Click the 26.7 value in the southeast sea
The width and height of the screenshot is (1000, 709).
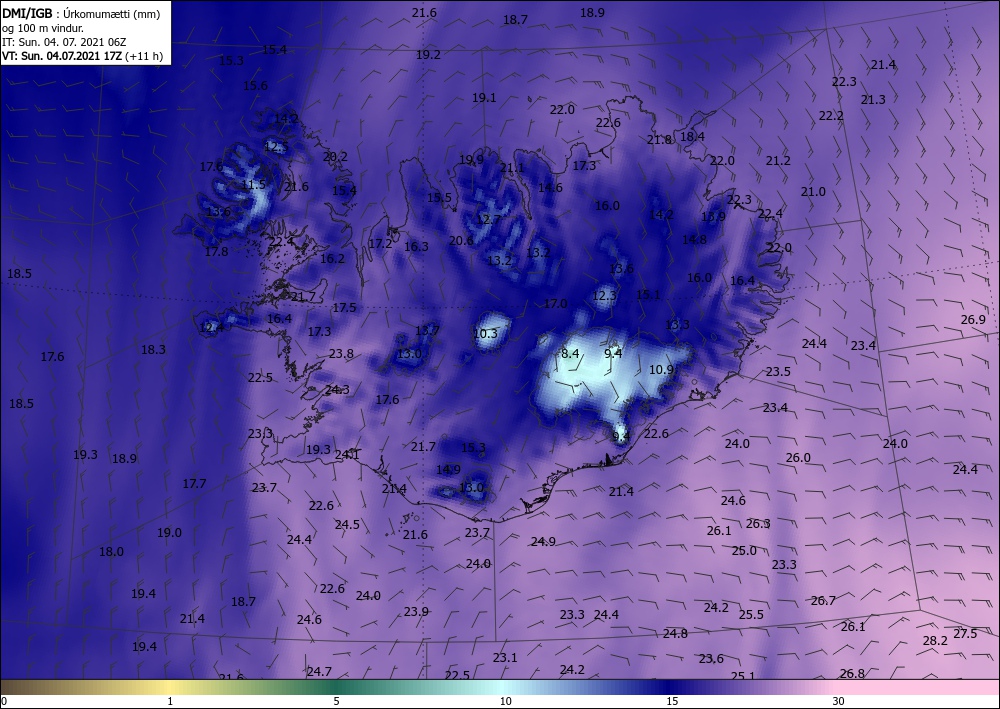(823, 600)
